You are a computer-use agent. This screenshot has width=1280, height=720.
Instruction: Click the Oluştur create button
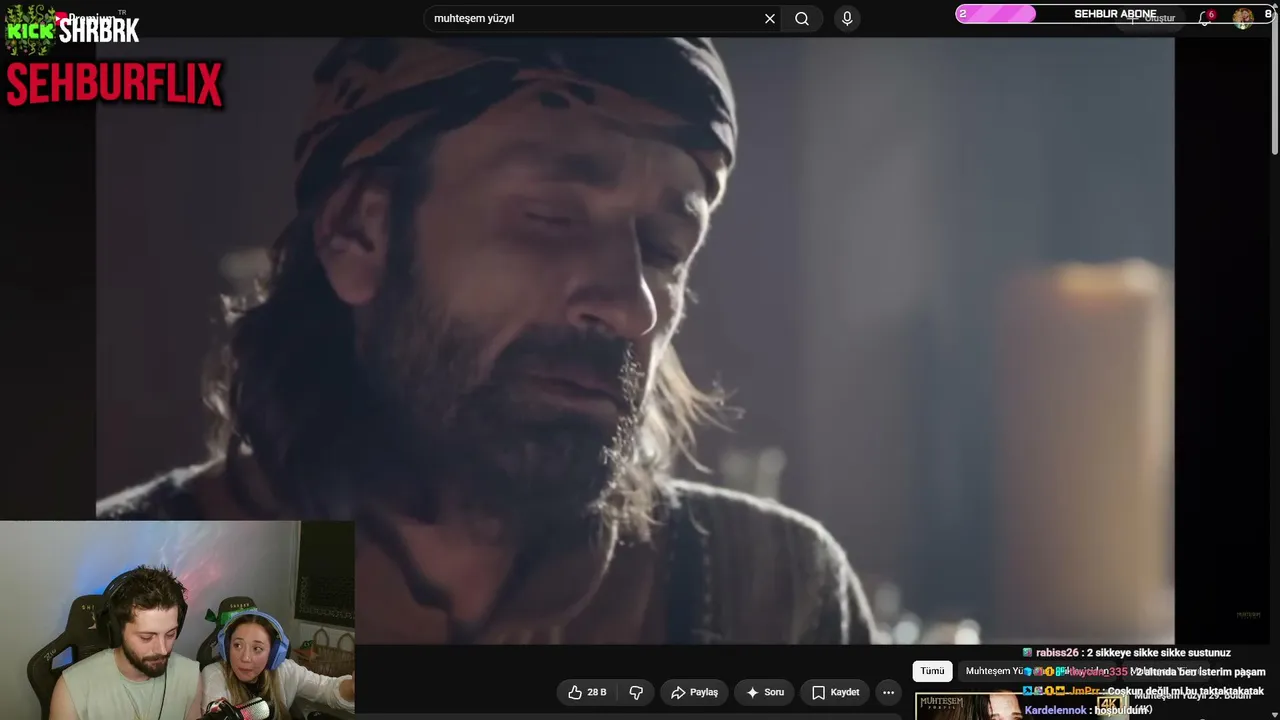pyautogui.click(x=1152, y=18)
